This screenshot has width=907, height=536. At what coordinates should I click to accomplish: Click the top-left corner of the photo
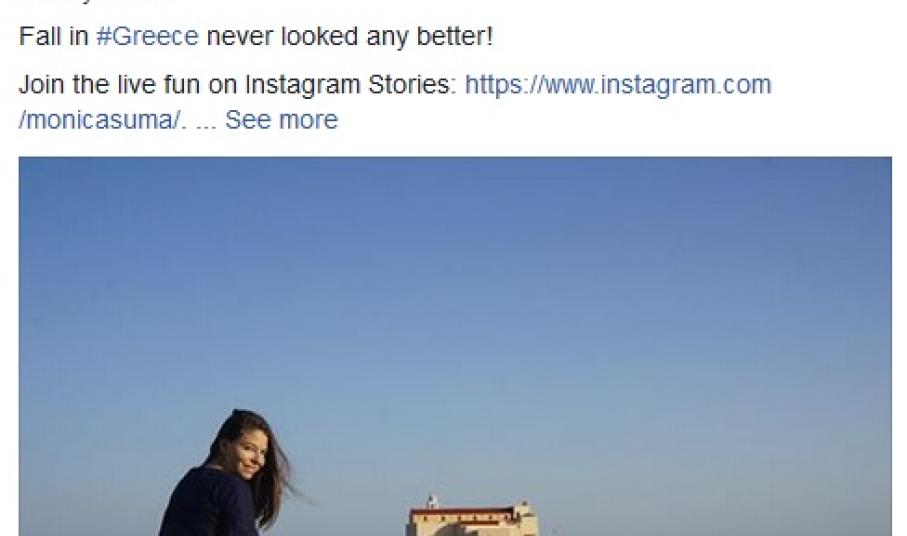24,162
